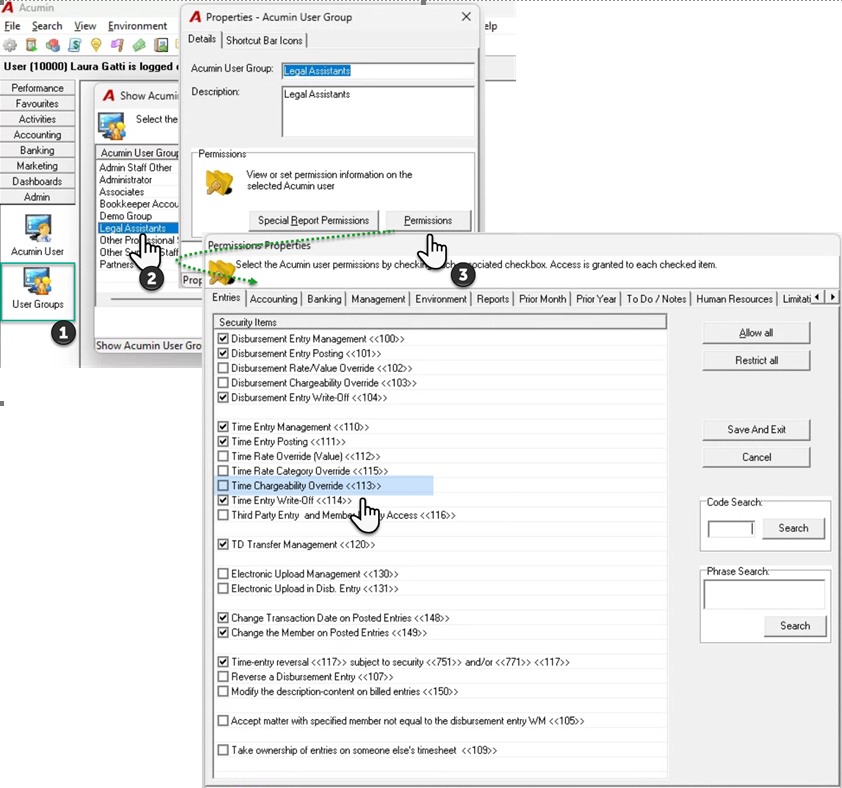Click Save And Exit button
This screenshot has height=788, width=842.
click(756, 430)
